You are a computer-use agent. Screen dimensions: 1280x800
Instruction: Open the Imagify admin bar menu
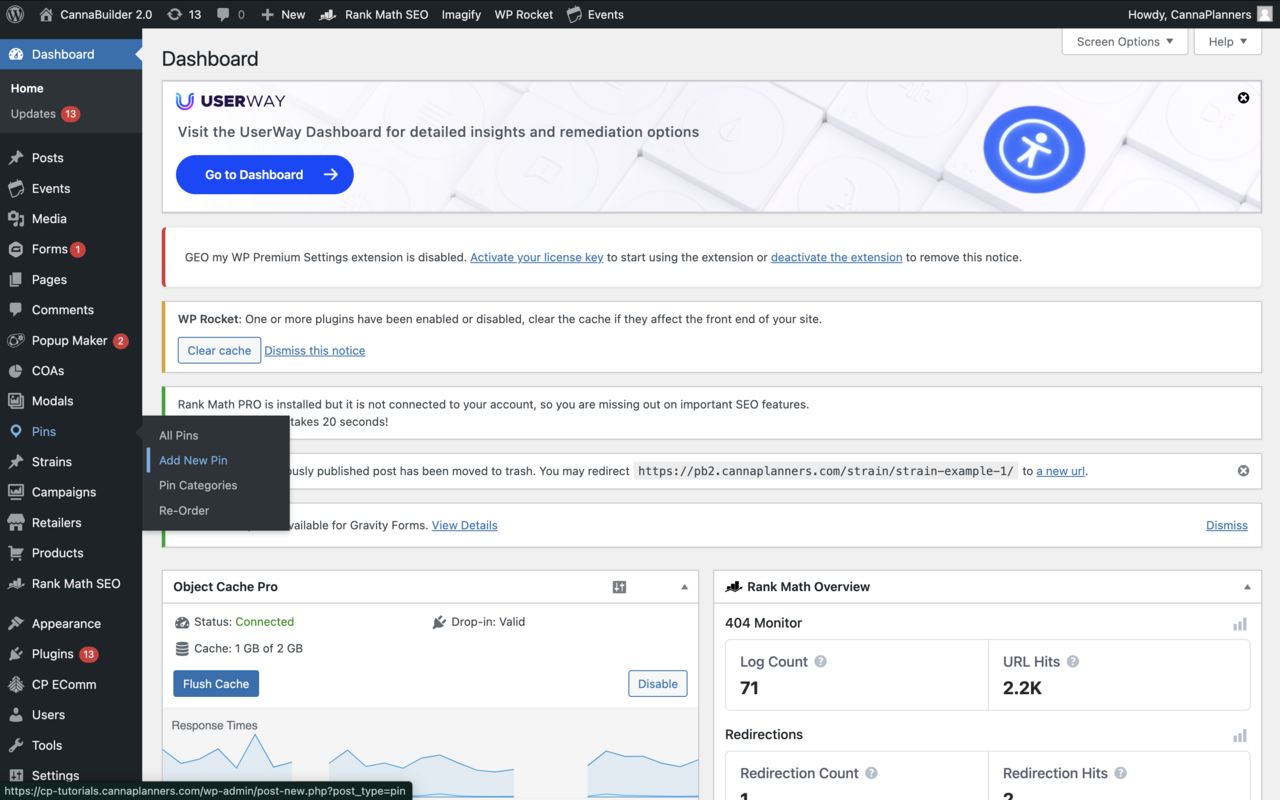click(460, 14)
